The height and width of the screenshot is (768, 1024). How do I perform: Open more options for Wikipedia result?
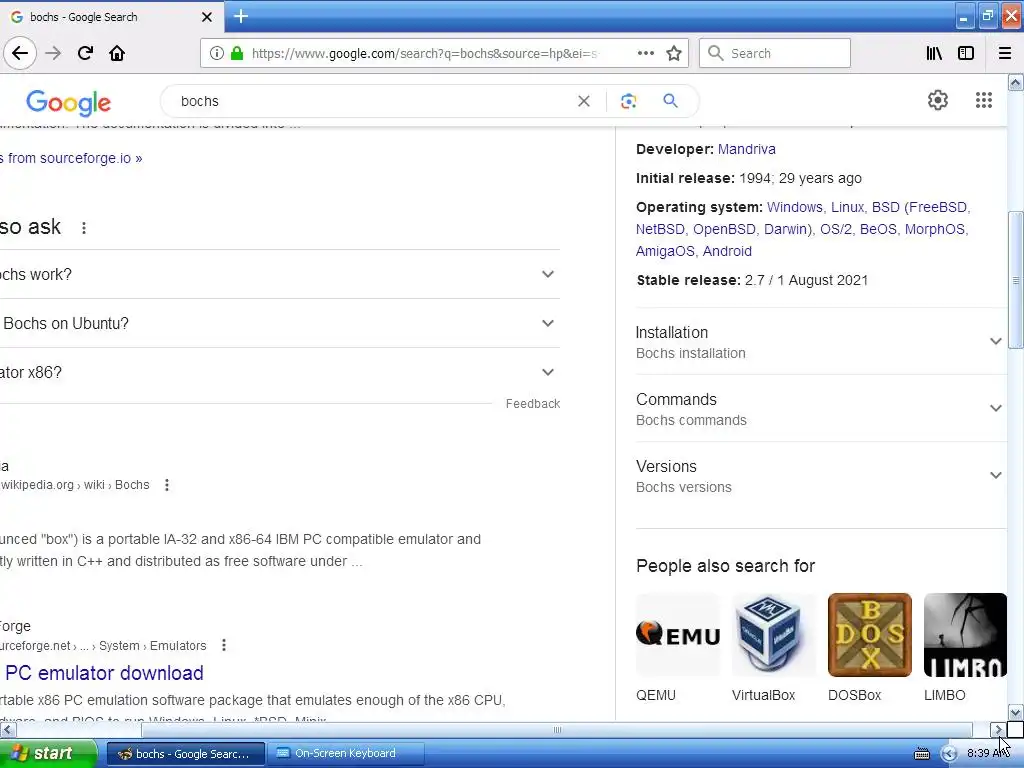167,485
